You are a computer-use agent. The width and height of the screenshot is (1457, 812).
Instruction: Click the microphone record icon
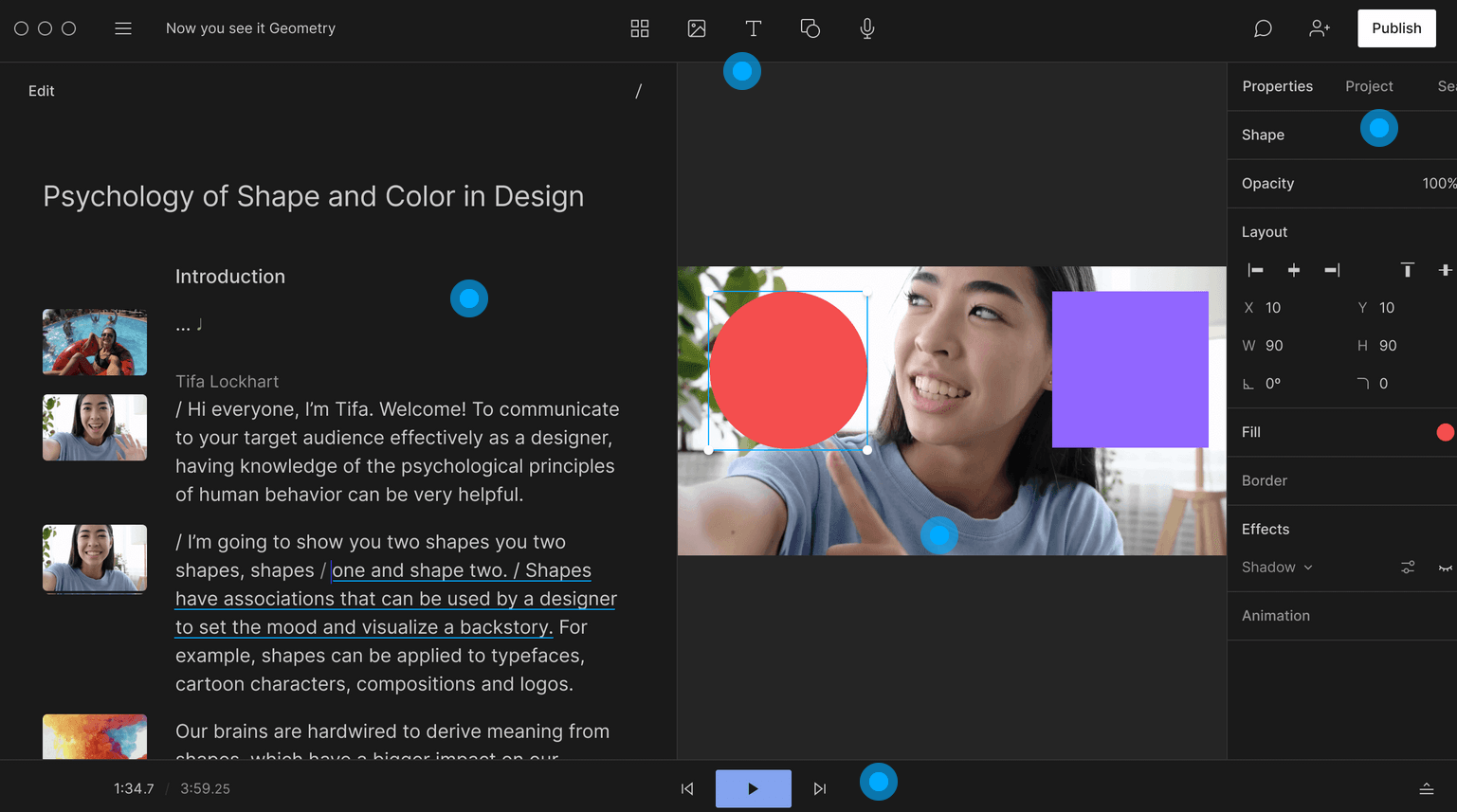coord(867,28)
